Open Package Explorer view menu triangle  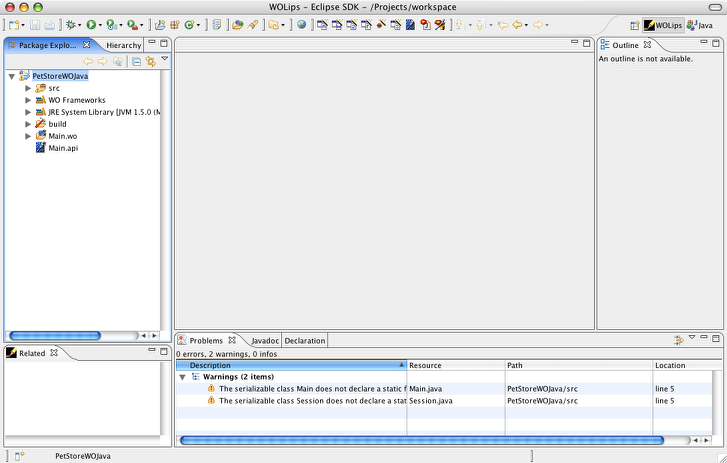[x=165, y=59]
